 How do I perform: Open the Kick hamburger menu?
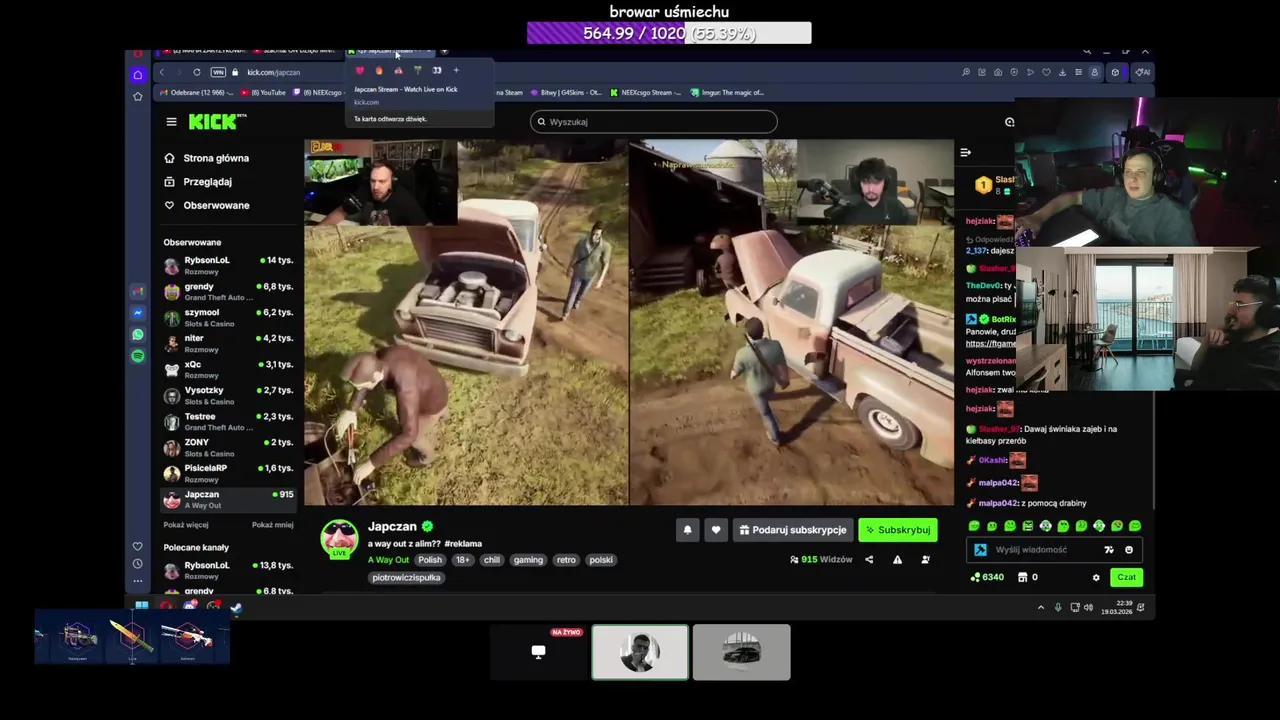coord(171,122)
